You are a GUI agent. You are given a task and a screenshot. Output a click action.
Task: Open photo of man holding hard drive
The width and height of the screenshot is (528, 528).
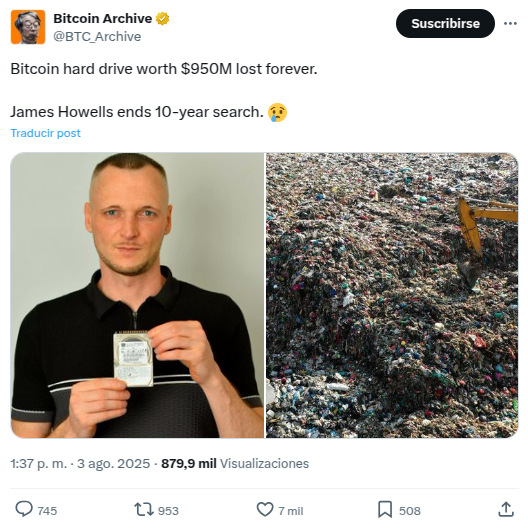click(137, 295)
